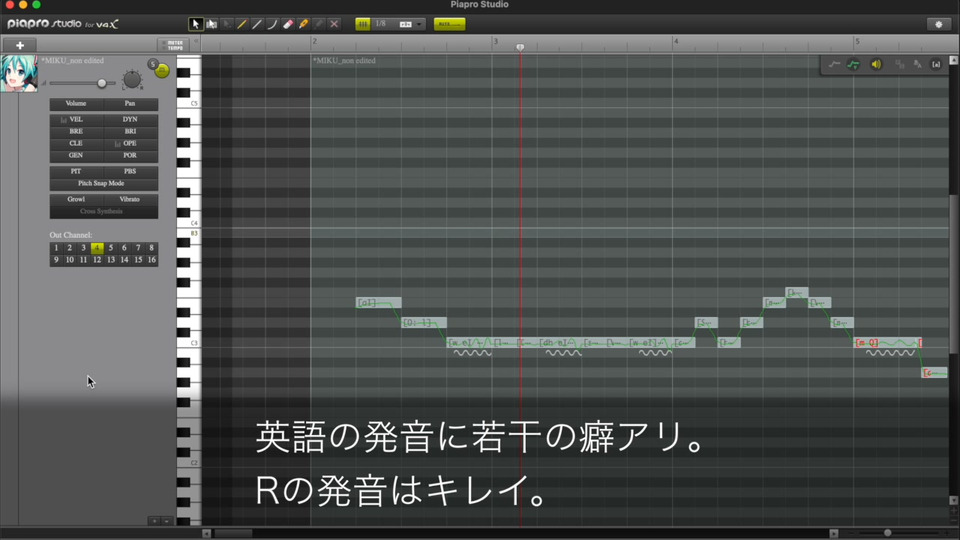Image resolution: width=960 pixels, height=540 pixels.
Task: Select the first note [aI]
Action: [378, 302]
